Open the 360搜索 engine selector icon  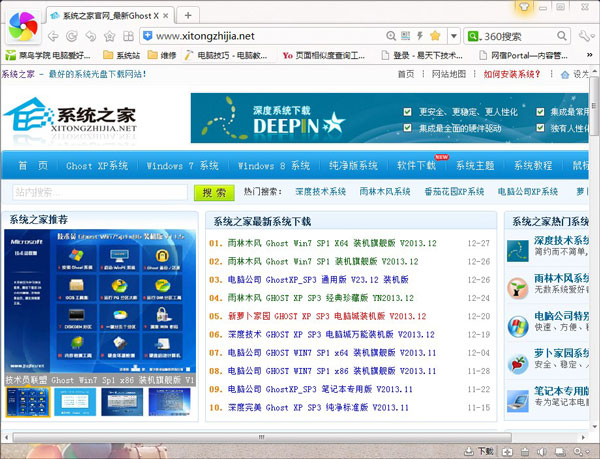click(x=473, y=36)
